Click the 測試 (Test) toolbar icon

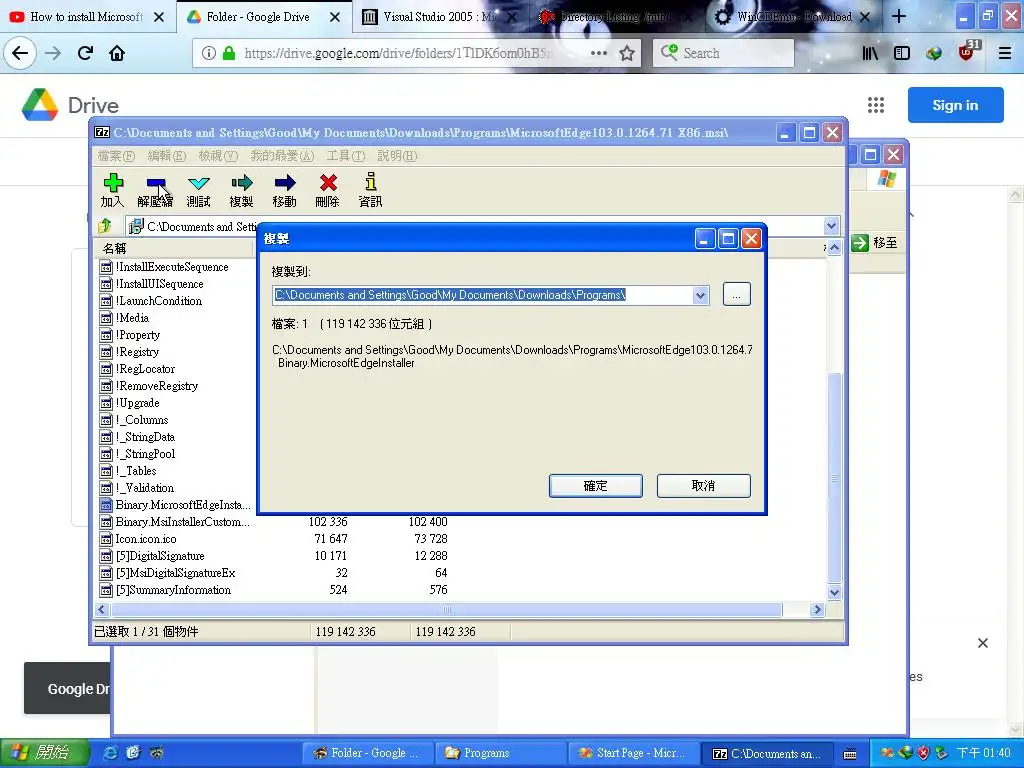click(x=199, y=183)
